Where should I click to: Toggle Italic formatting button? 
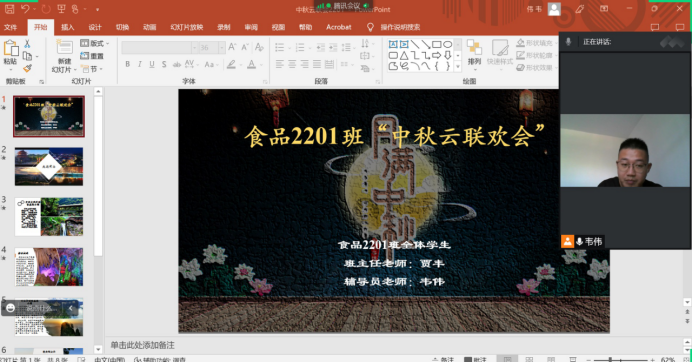tap(139, 64)
